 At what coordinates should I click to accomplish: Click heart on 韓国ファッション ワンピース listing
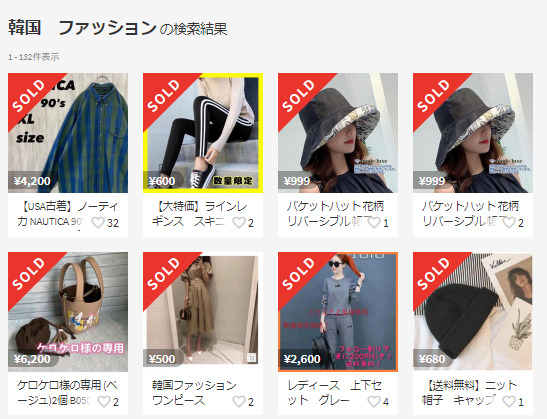239,401
